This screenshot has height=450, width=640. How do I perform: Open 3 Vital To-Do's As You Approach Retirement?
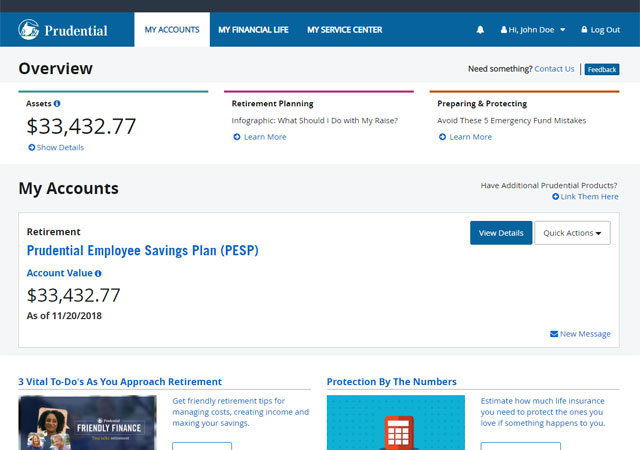[120, 382]
